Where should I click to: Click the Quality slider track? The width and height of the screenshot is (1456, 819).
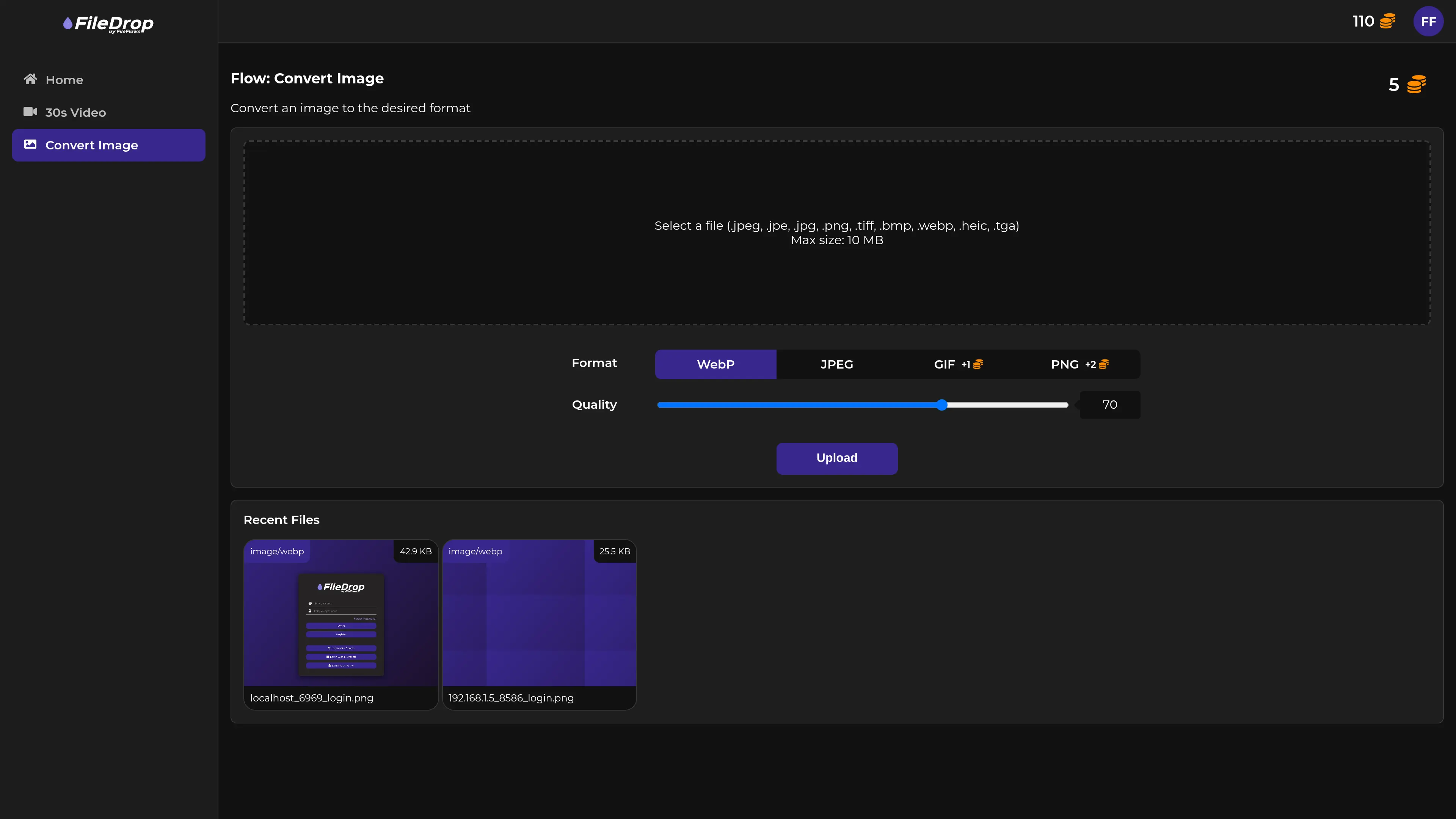click(x=863, y=405)
